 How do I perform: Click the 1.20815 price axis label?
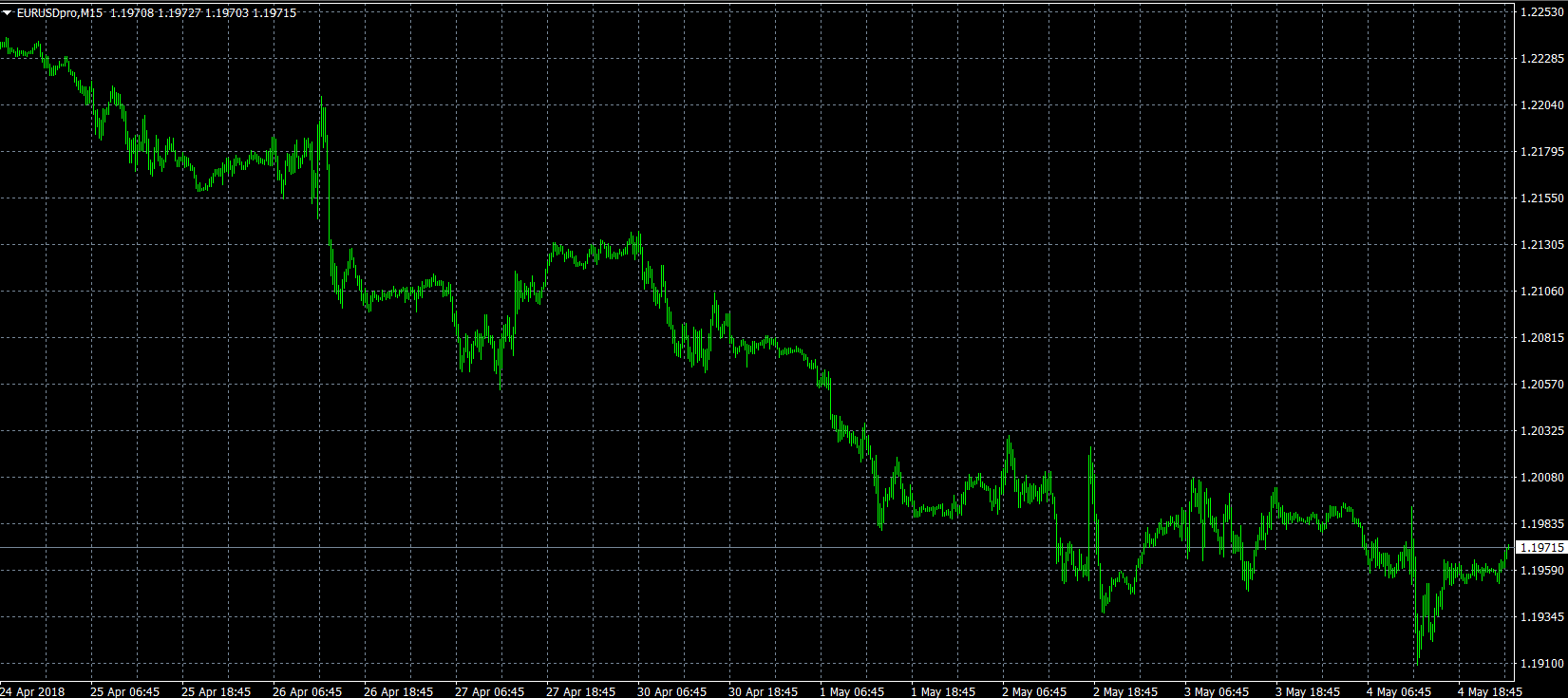[1542, 338]
